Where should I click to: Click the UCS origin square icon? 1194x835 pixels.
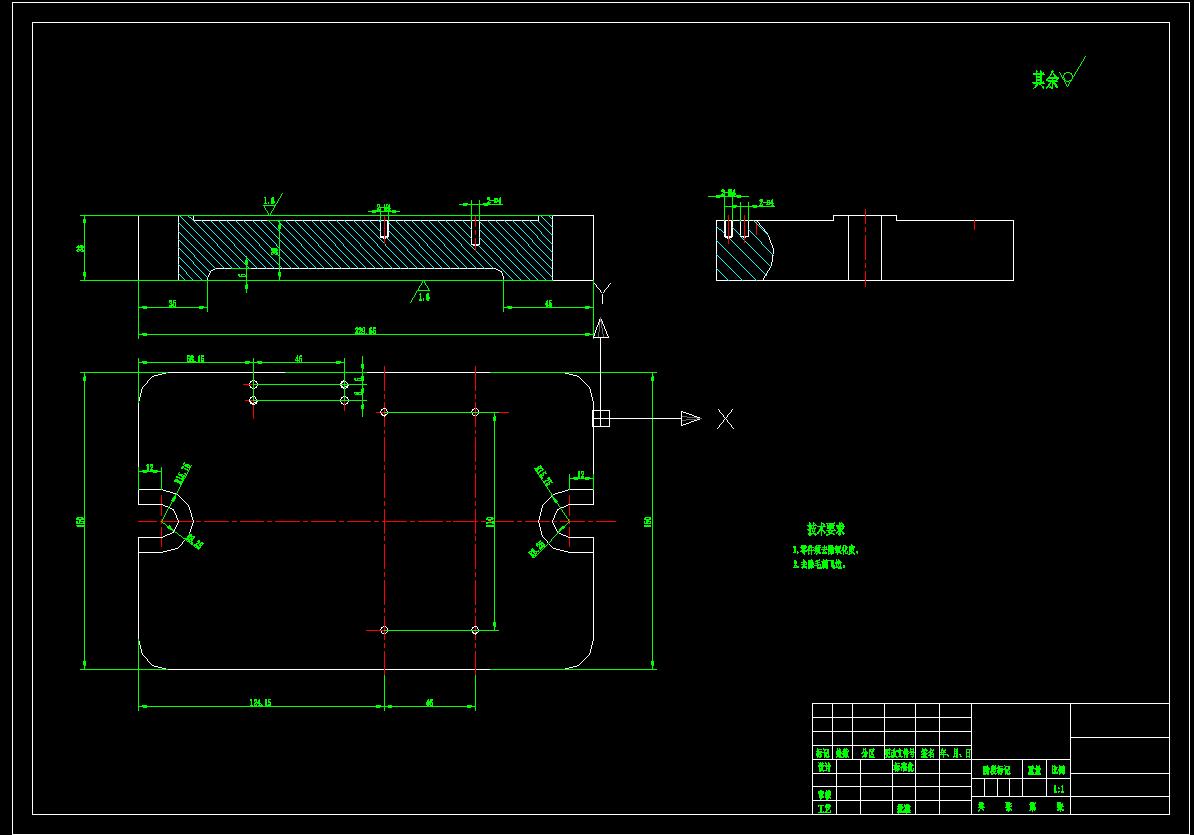point(601,419)
